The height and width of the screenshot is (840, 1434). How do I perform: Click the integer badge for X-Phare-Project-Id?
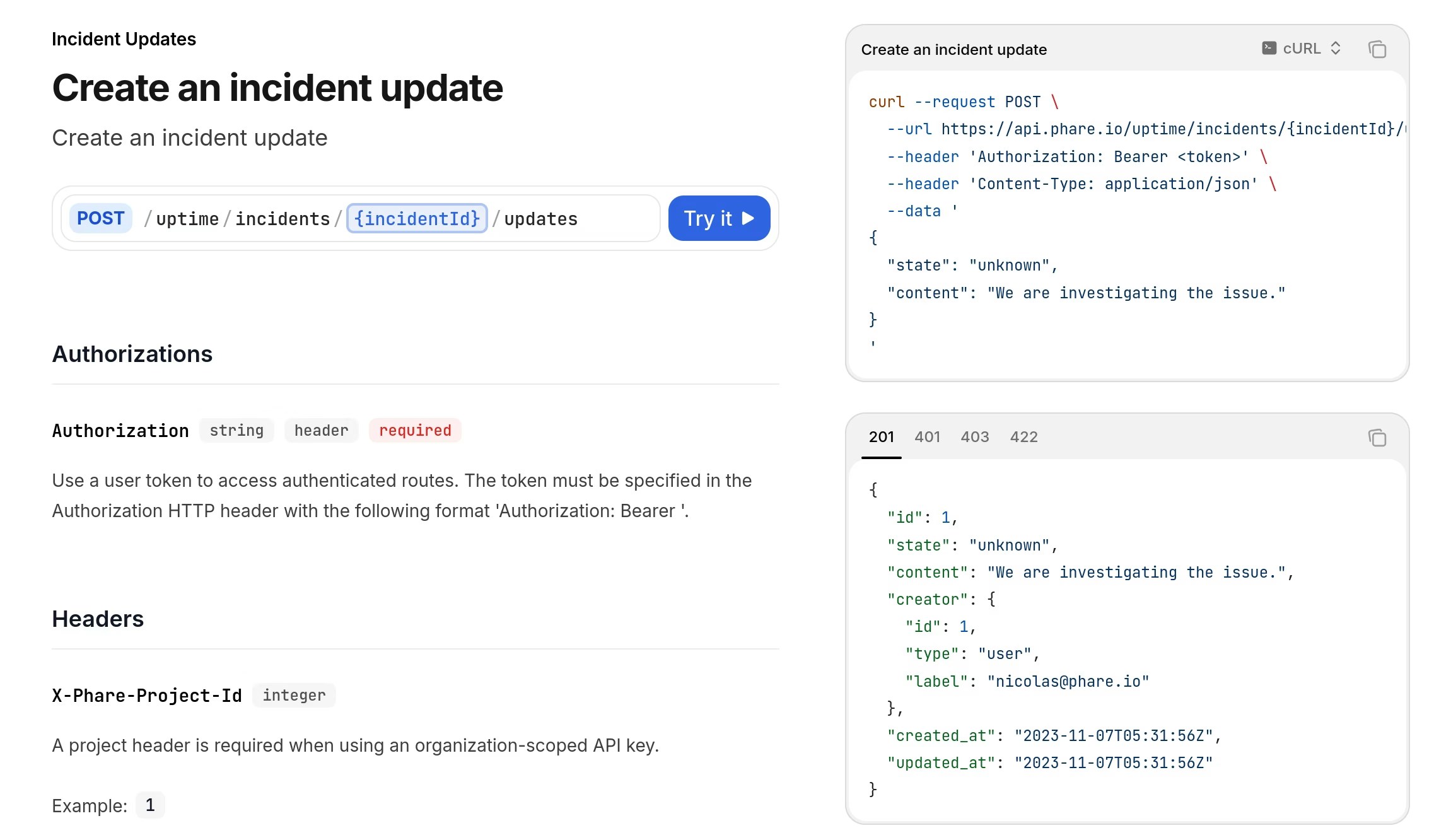(x=294, y=695)
